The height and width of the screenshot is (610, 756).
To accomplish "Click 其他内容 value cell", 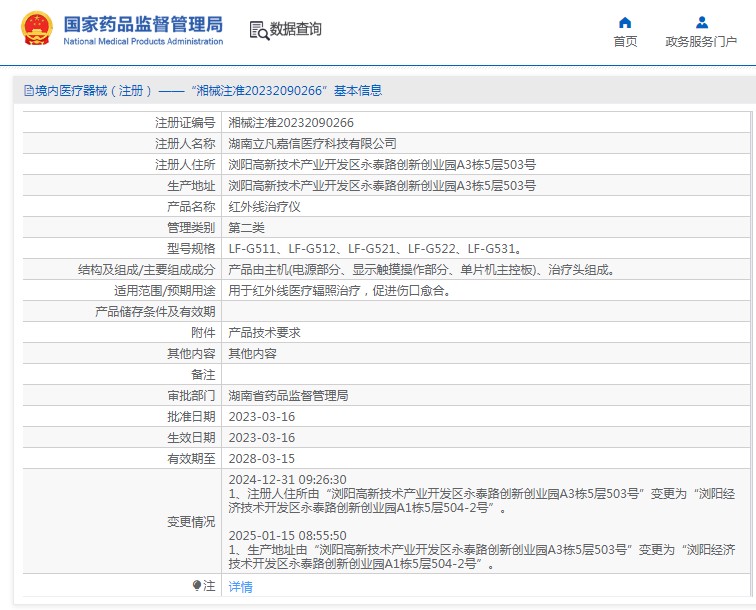I will 252,353.
